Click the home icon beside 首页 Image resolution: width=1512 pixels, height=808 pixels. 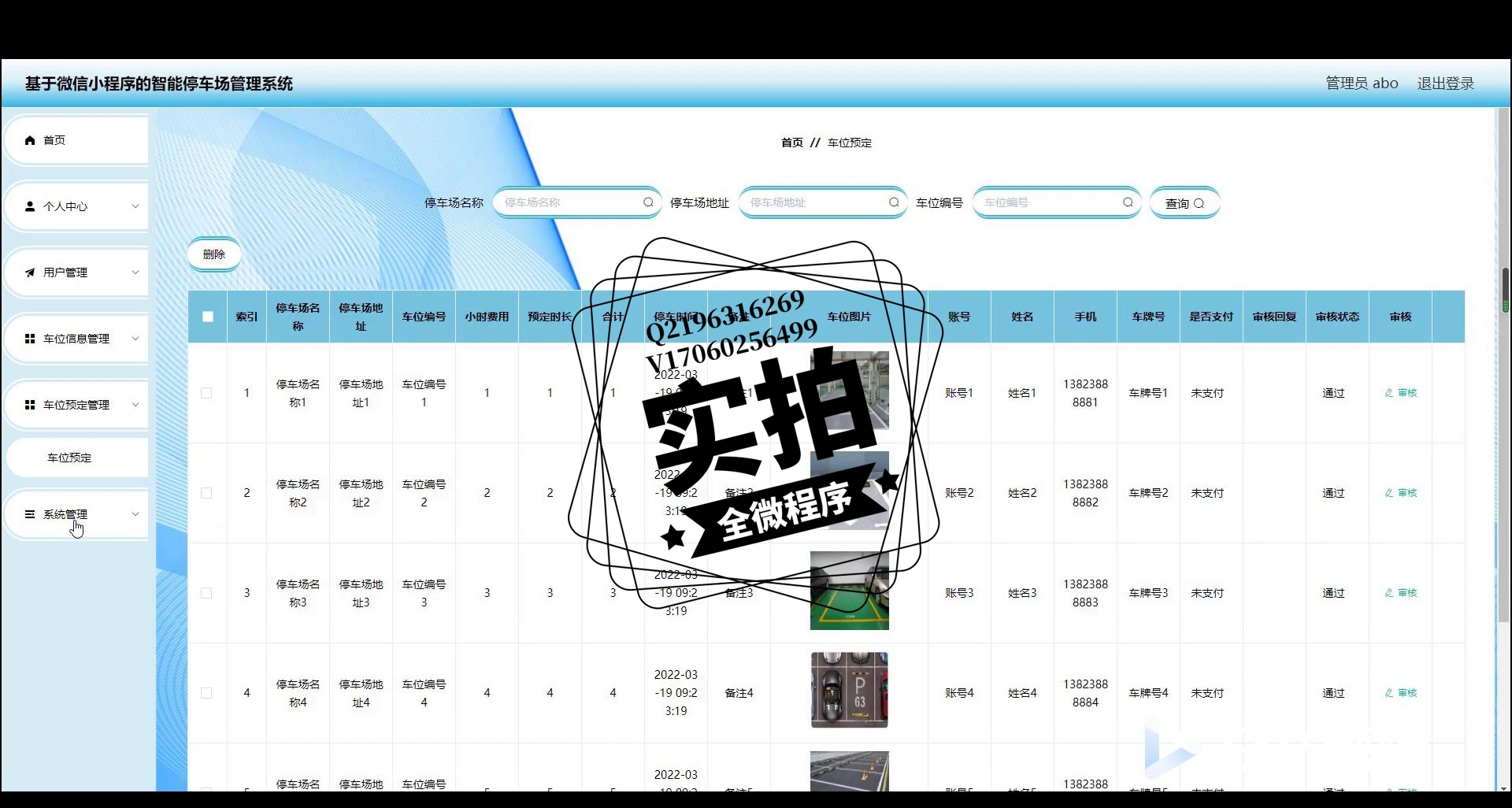pos(30,140)
